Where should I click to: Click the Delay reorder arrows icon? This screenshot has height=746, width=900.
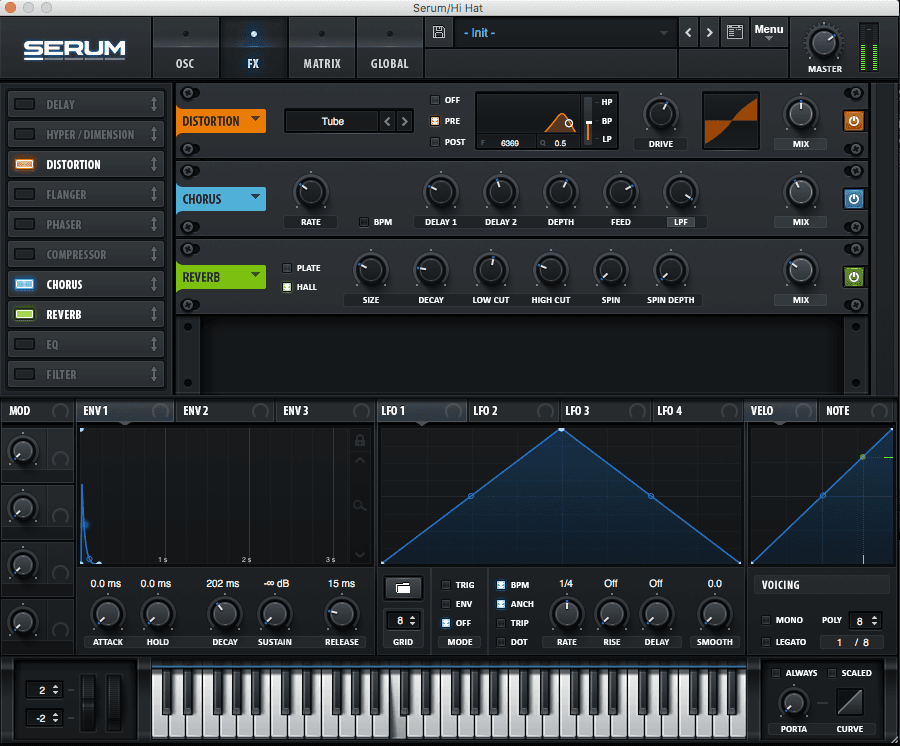click(154, 104)
